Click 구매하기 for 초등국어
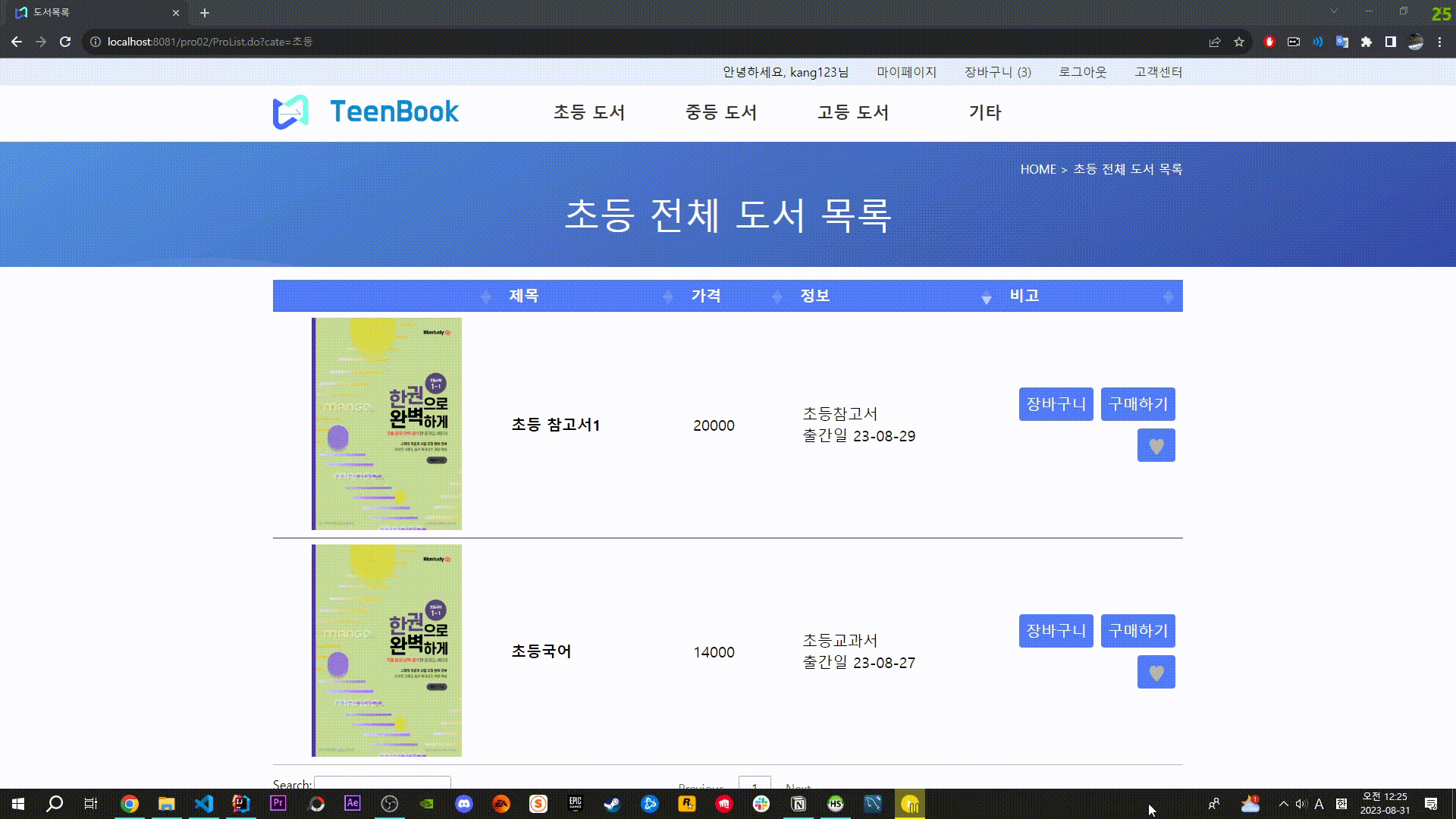Image resolution: width=1456 pixels, height=819 pixels. 1137,631
